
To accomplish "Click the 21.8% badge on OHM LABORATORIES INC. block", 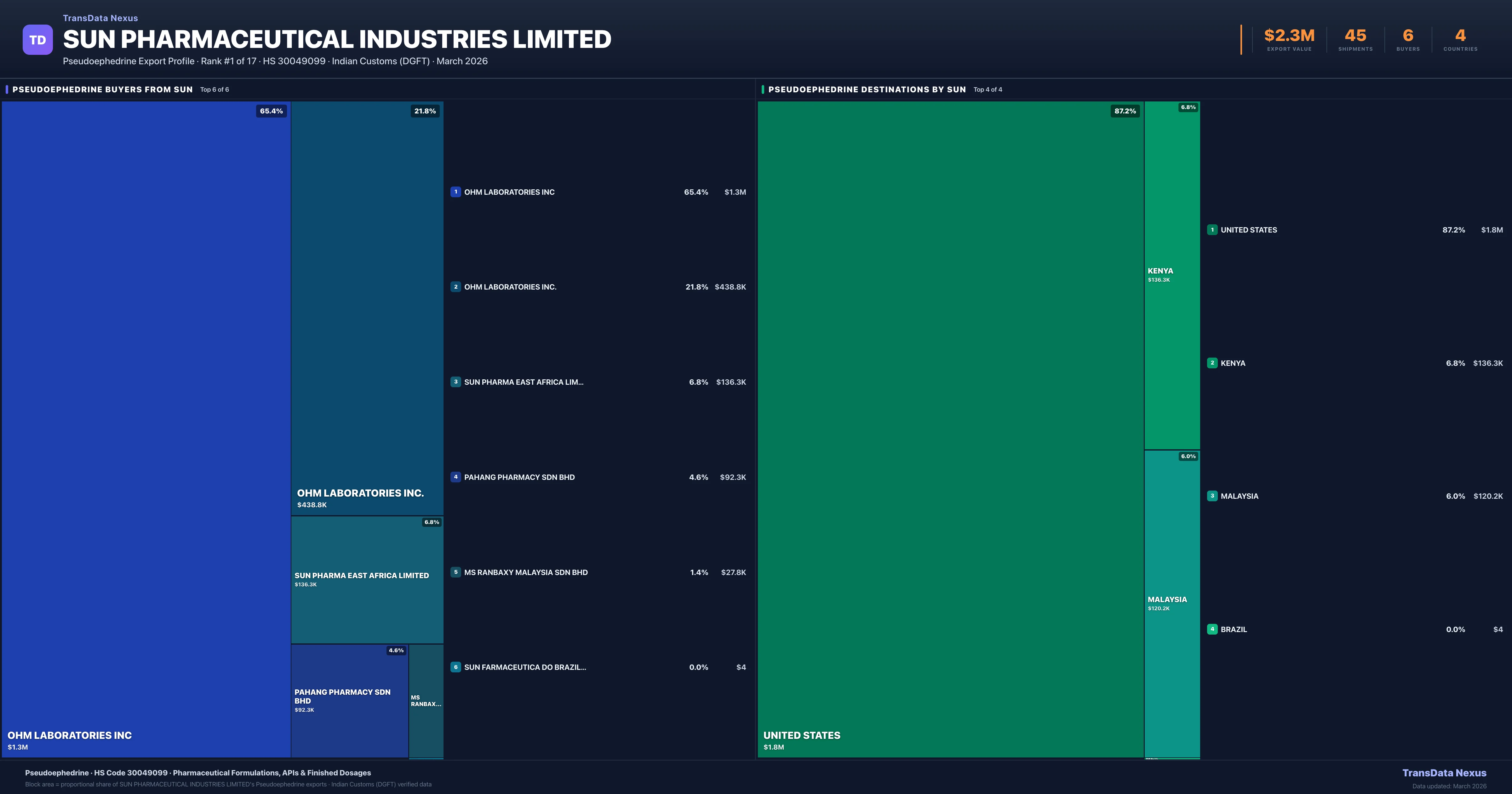I will [425, 111].
